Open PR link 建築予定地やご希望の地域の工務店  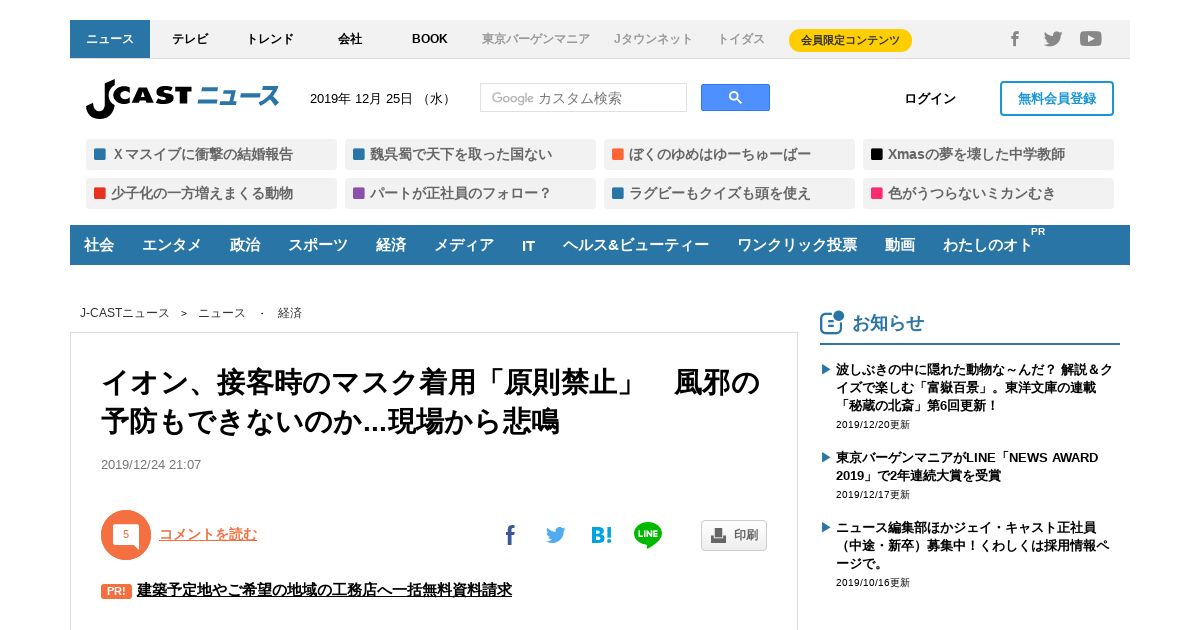coord(324,590)
